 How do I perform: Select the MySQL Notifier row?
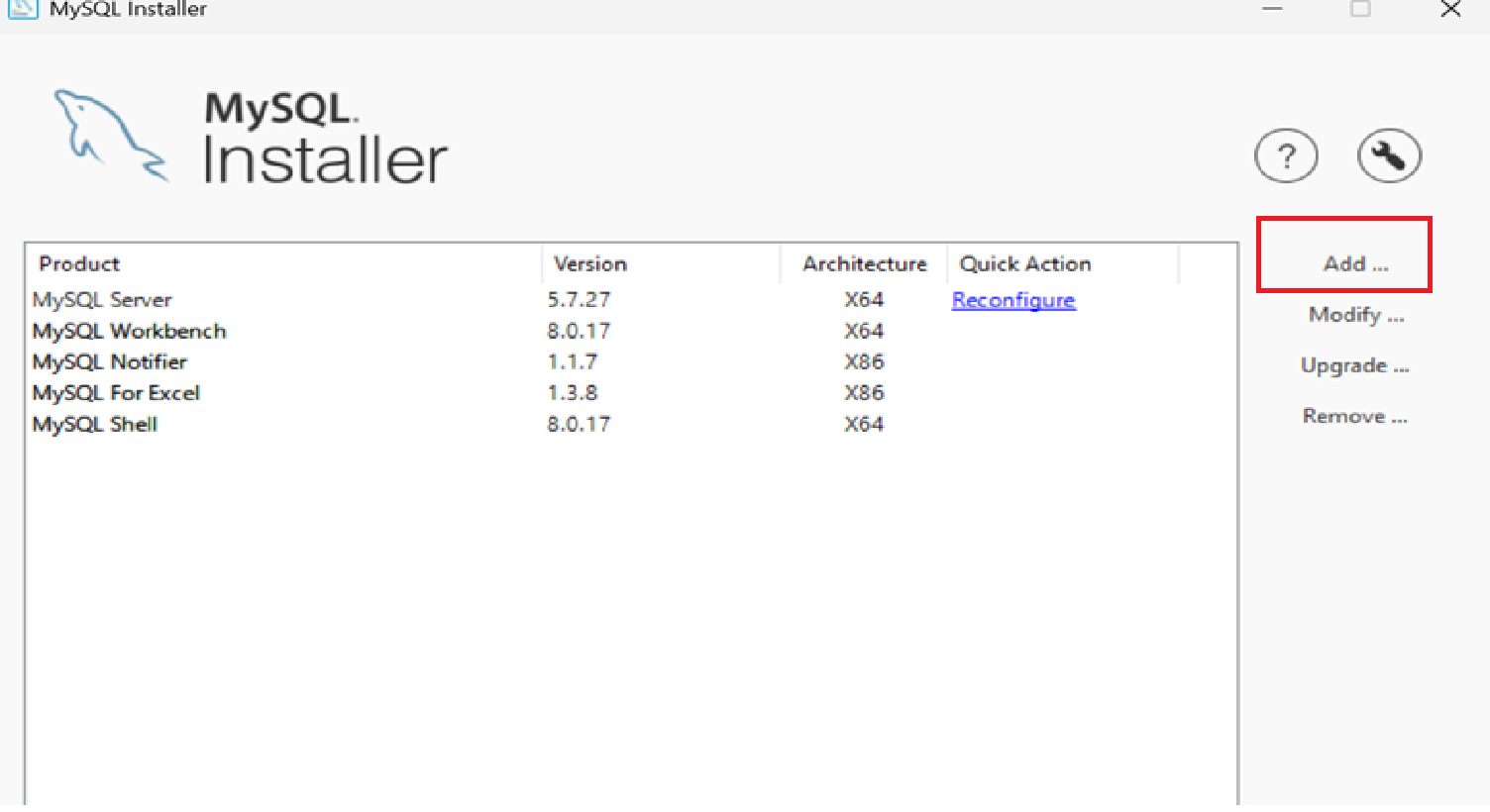tap(631, 361)
